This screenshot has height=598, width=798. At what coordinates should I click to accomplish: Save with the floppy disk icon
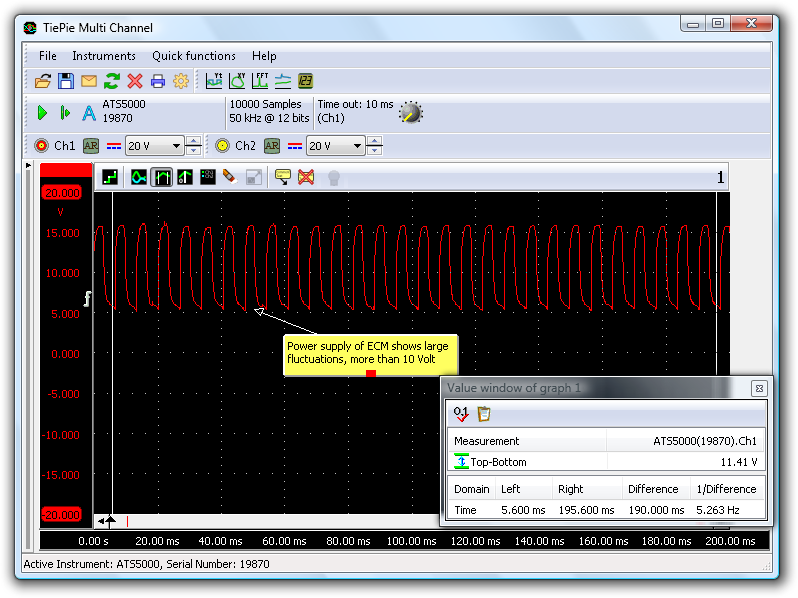point(66,81)
